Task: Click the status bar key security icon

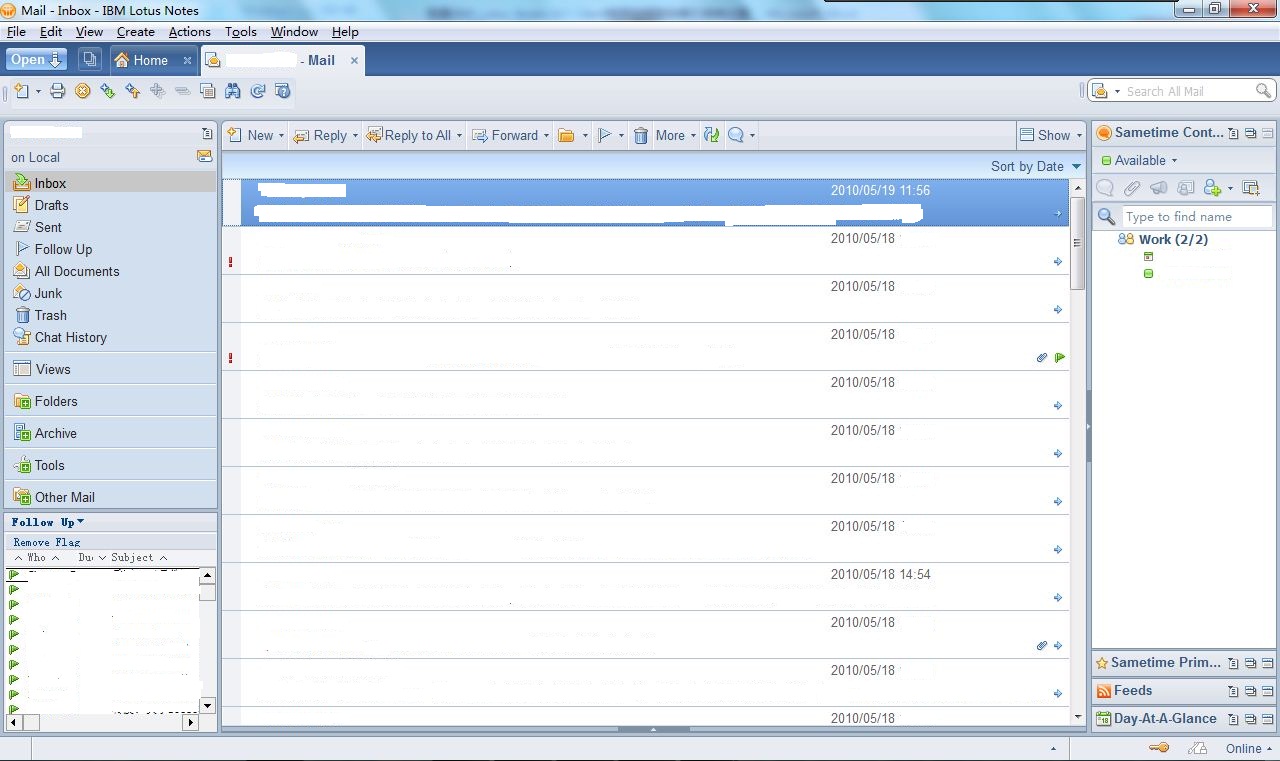Action: point(1159,748)
